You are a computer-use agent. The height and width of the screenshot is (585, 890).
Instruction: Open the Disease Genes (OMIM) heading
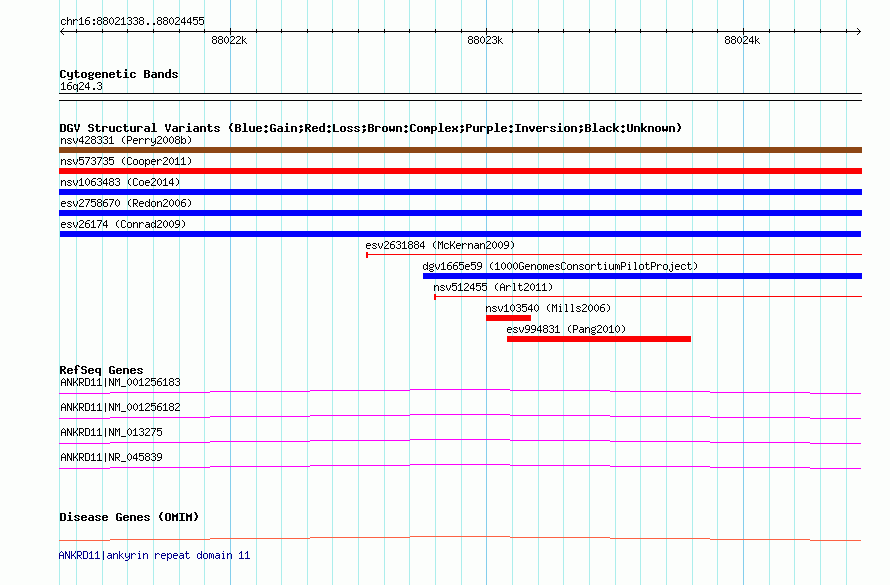pyautogui.click(x=129, y=517)
